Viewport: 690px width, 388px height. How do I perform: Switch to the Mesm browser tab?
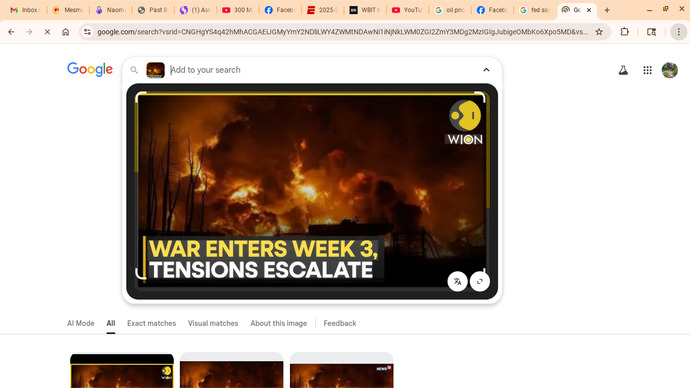[x=67, y=10]
